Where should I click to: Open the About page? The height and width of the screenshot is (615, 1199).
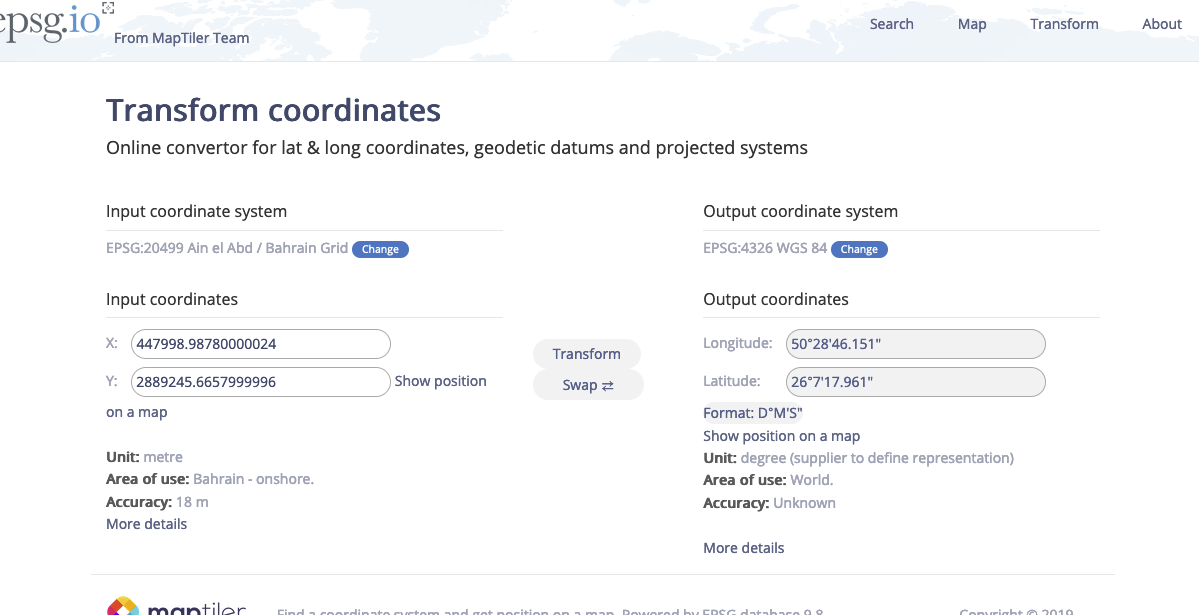click(x=1160, y=23)
